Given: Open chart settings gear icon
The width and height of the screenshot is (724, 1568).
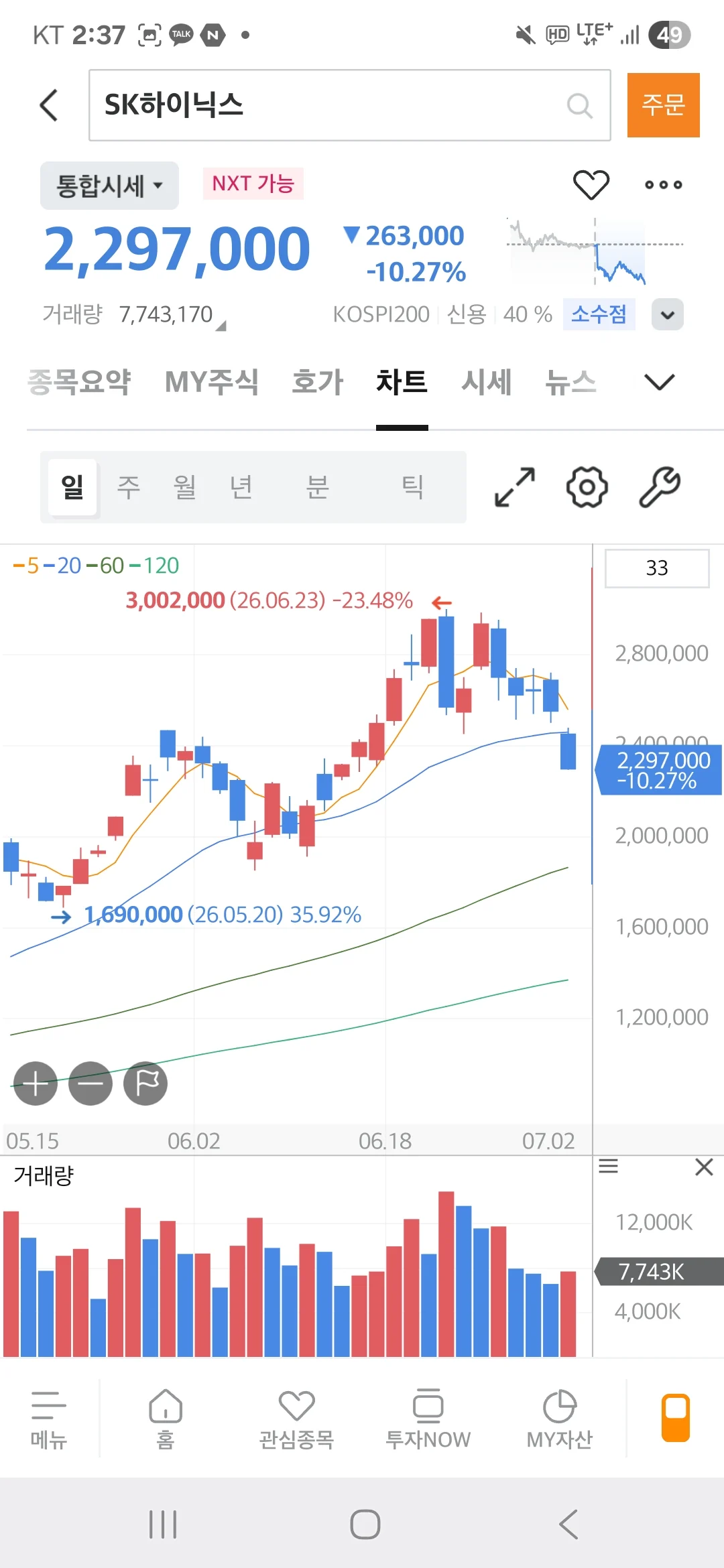Looking at the screenshot, I should (587, 487).
